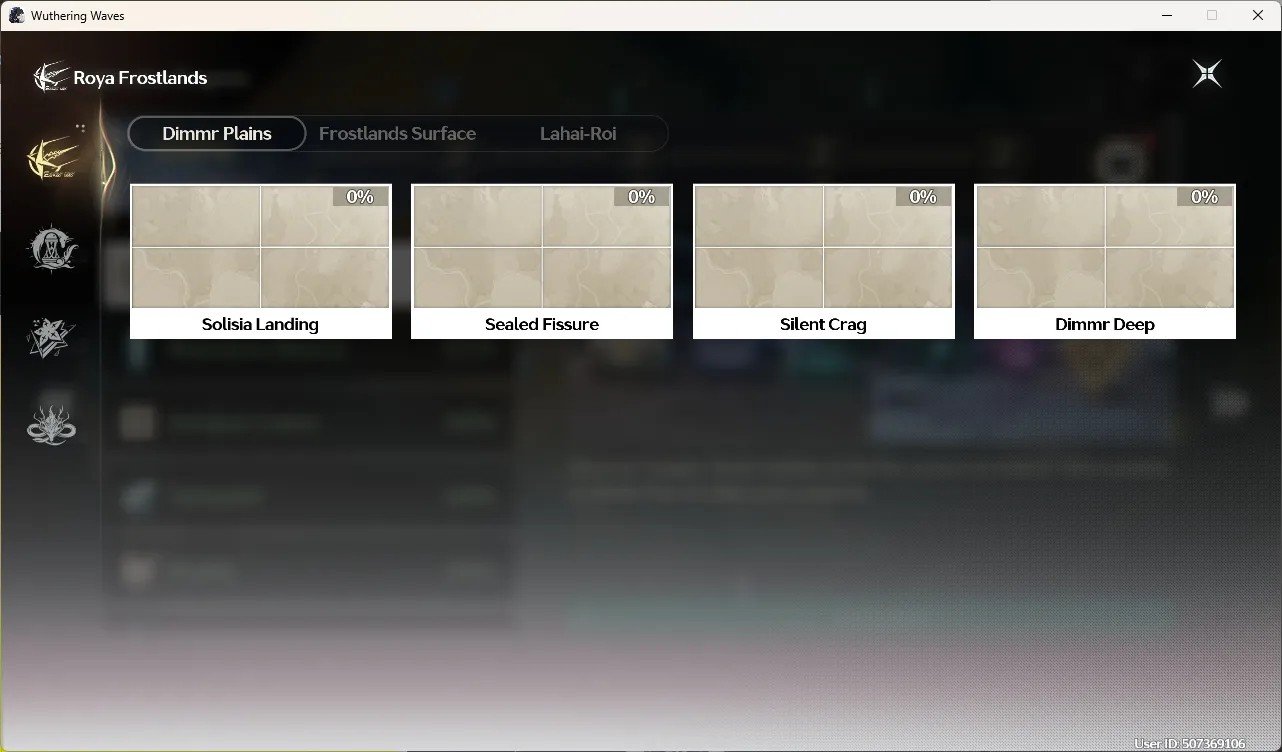The image size is (1282, 752).
Task: Open the Dimmr Deep map thumbnail
Action: coord(1105,246)
